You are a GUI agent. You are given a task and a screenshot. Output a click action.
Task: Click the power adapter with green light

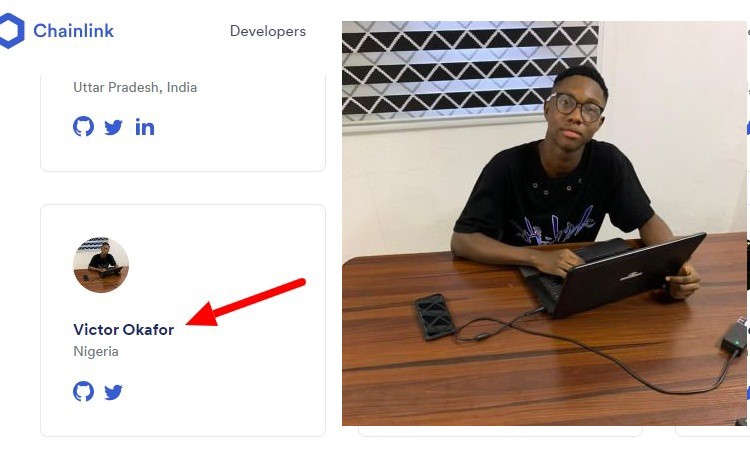tap(734, 338)
